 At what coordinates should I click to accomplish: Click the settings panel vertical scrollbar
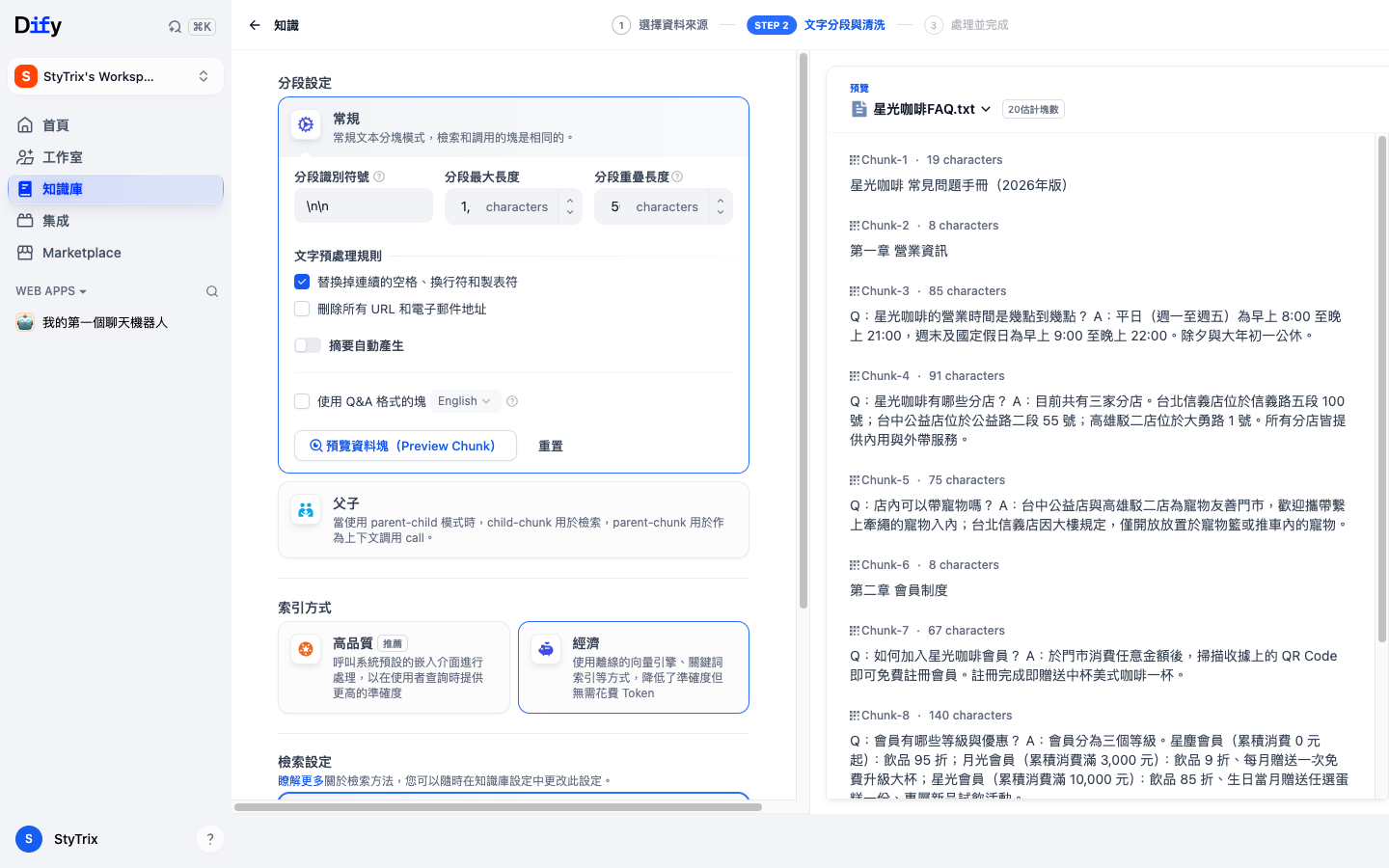[x=803, y=330]
